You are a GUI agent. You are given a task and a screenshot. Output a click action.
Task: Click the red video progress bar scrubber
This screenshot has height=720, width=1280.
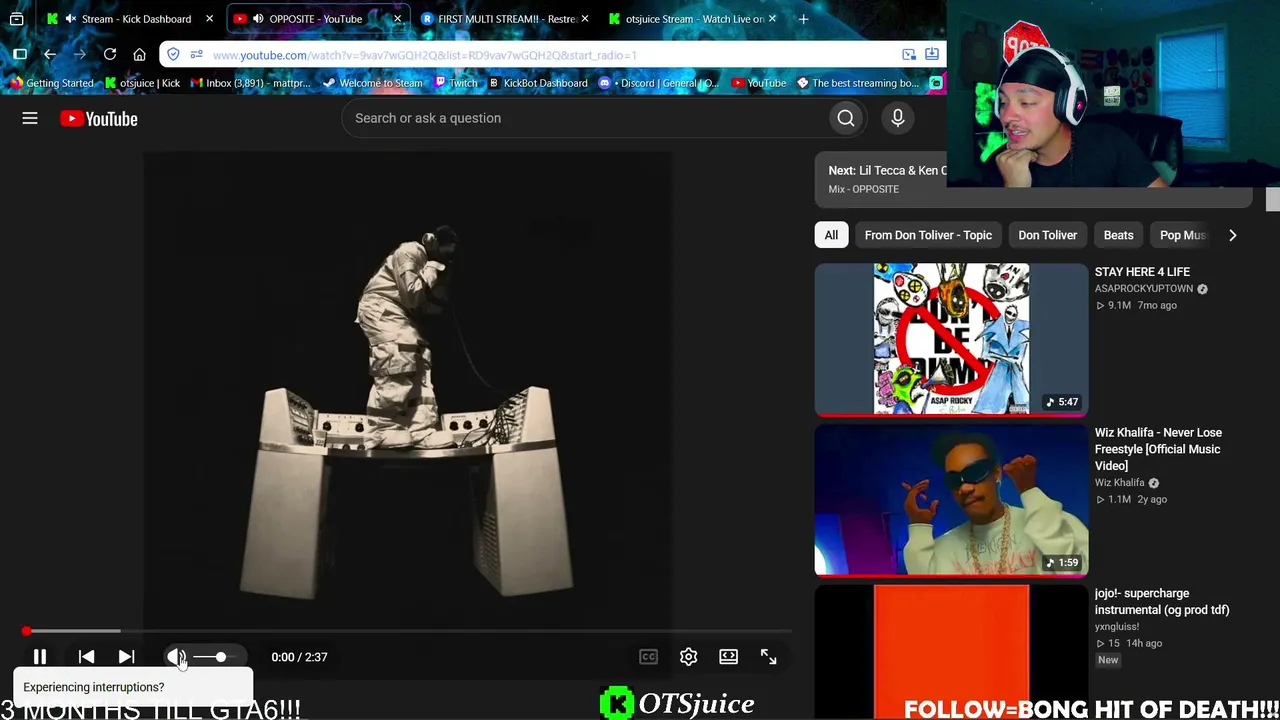click(x=27, y=631)
